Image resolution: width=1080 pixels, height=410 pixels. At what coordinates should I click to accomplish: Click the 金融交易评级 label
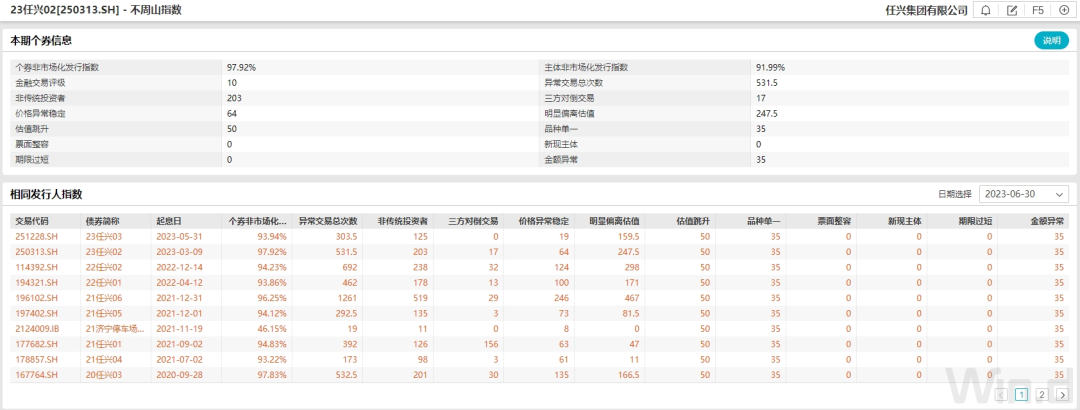pyautogui.click(x=39, y=83)
